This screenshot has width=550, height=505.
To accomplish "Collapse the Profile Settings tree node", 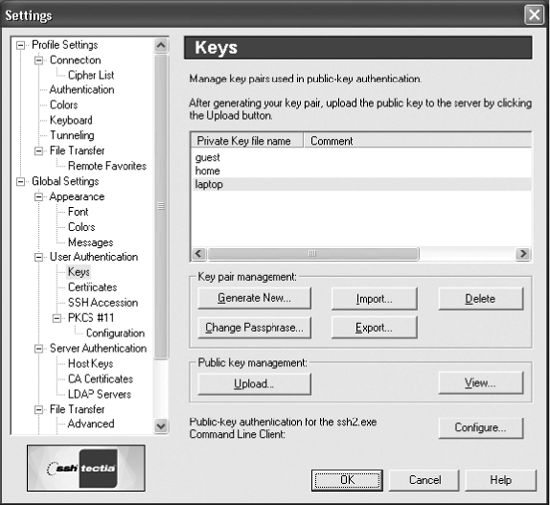I will pos(21,45).
